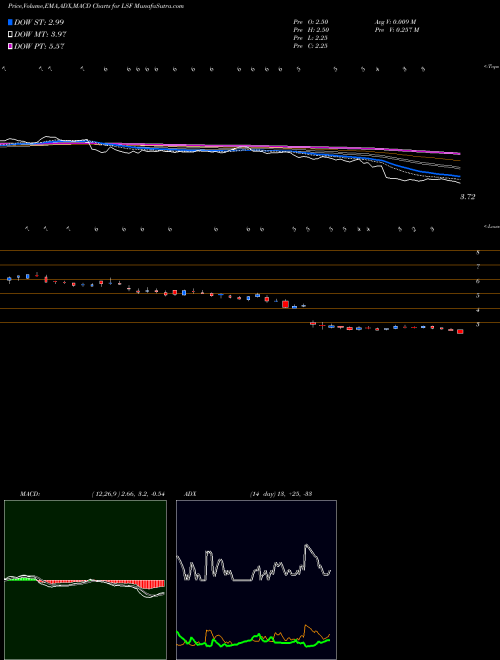This screenshot has width=500, height=660.
Task: Click the ADX (14 day) parameter values
Action: (280, 494)
